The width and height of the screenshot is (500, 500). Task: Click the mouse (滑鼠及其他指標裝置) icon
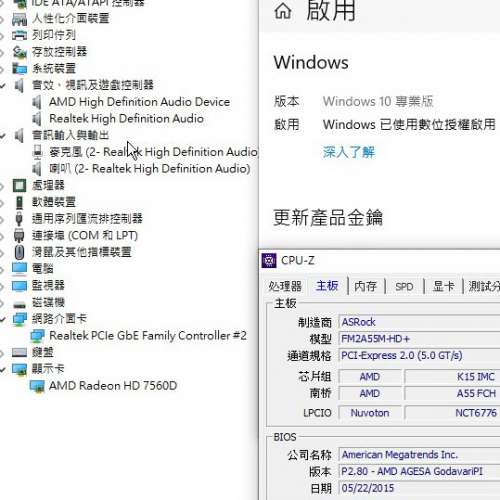pyautogui.click(x=19, y=252)
